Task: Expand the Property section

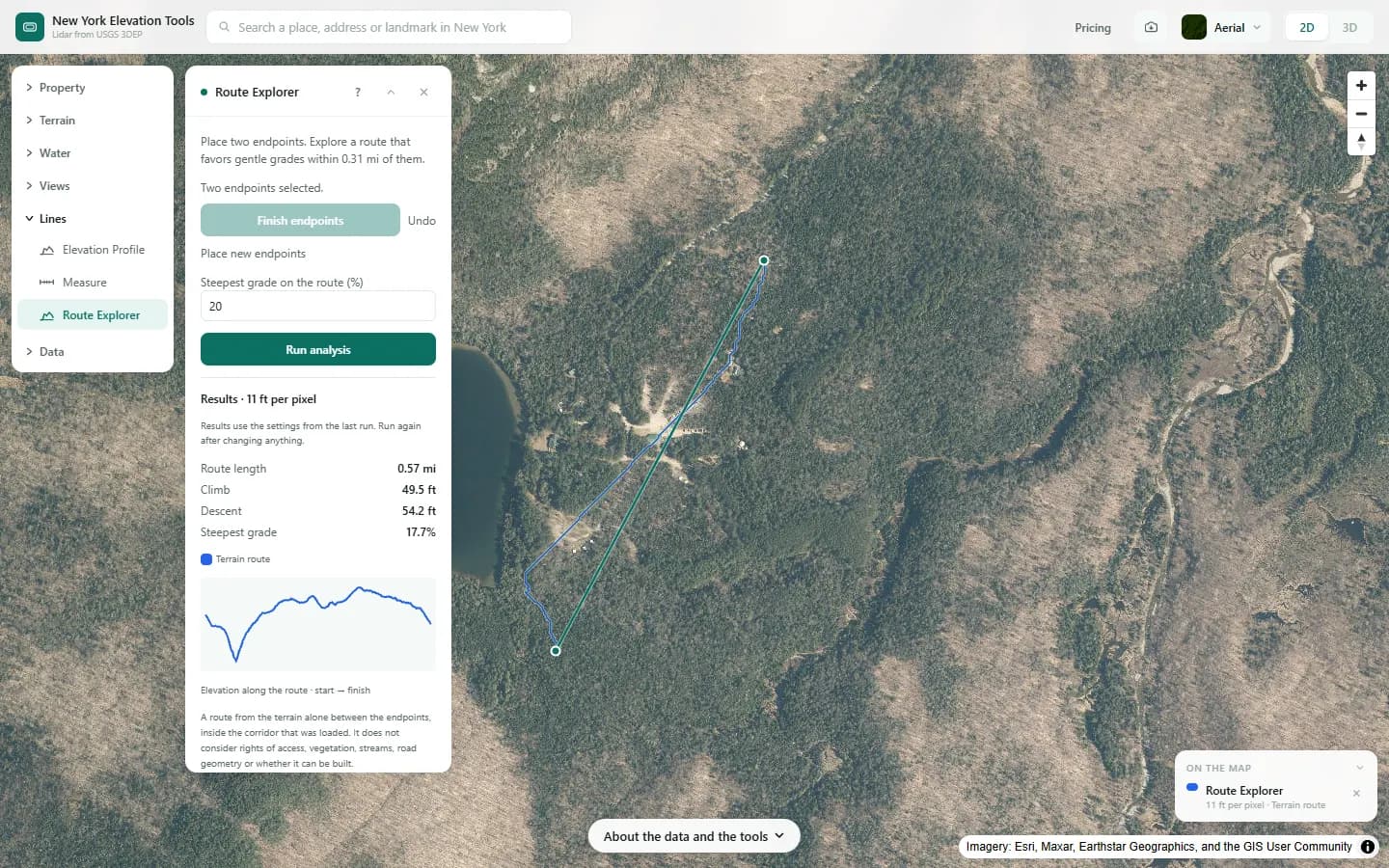Action: 93,88
